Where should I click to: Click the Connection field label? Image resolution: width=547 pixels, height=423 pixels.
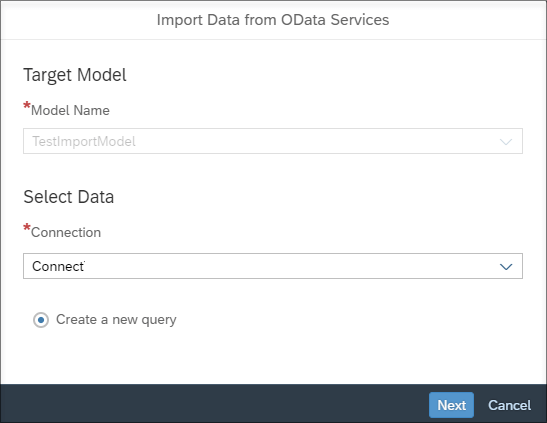66,233
